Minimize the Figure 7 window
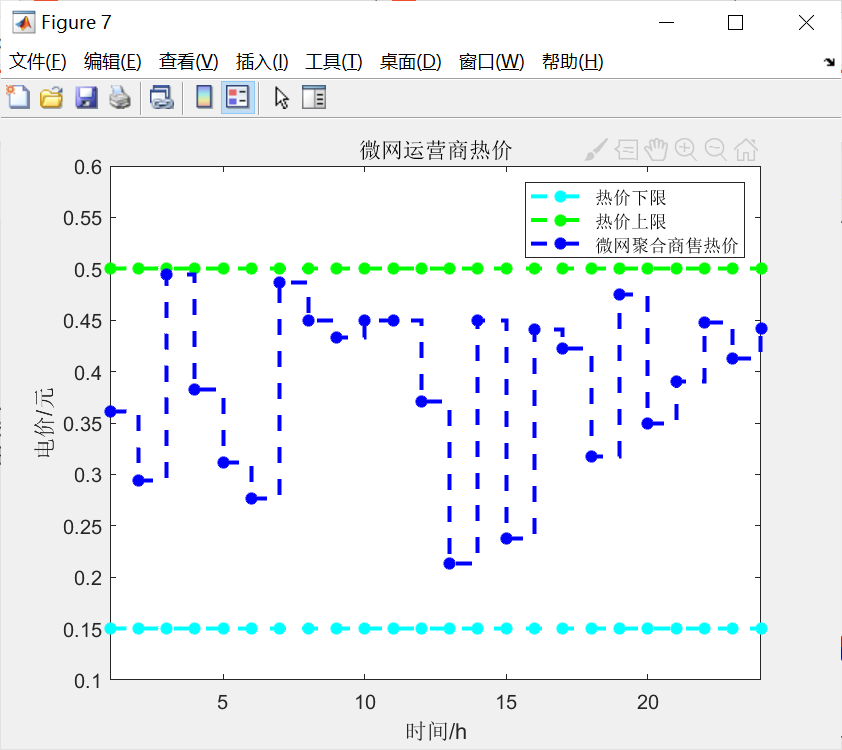Screen dimensions: 842x750 coord(666,23)
